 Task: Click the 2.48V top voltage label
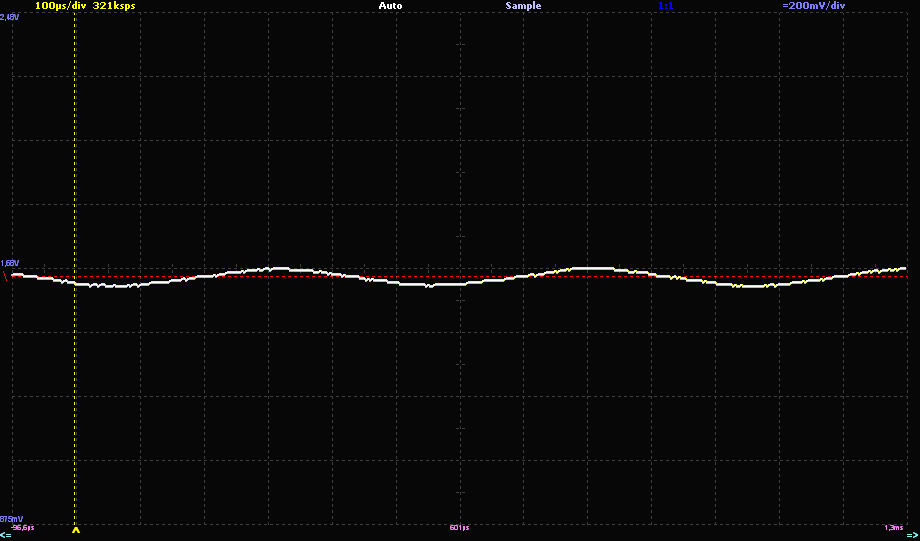pyautogui.click(x=10, y=16)
